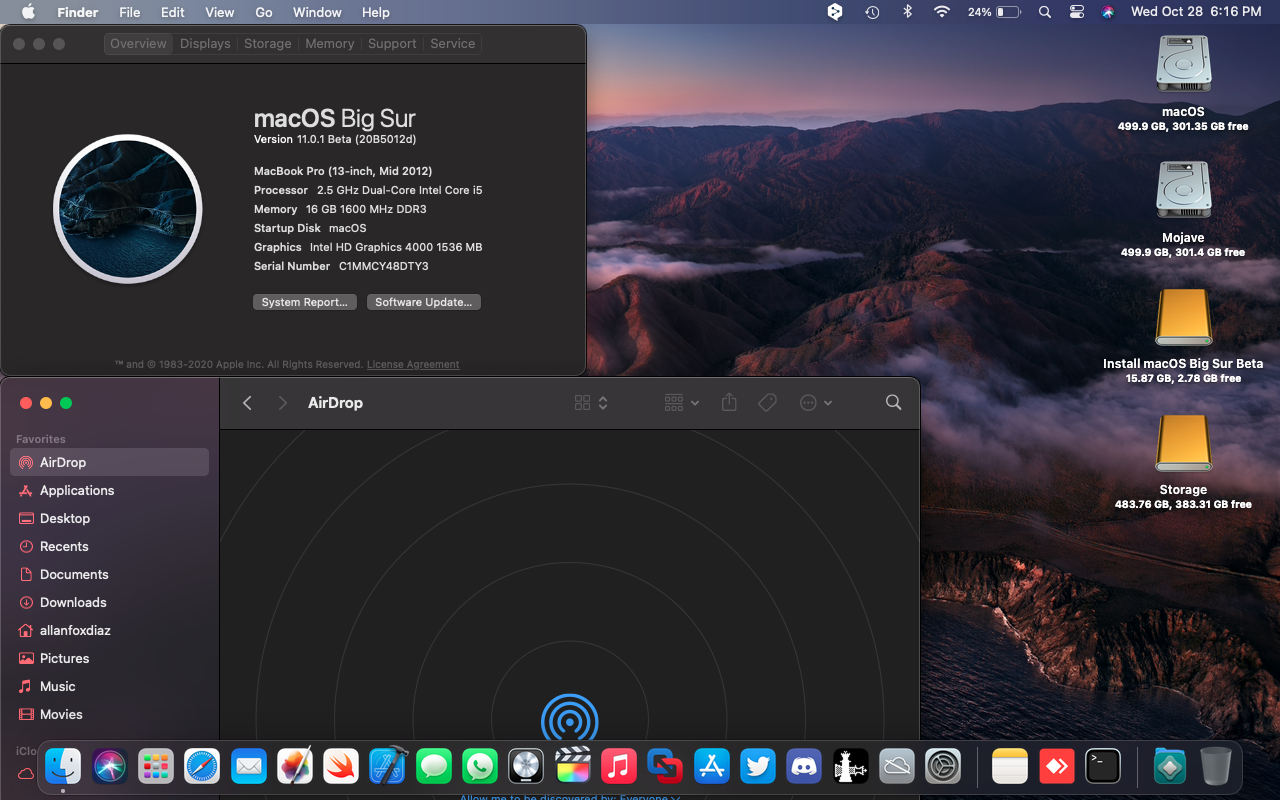Image resolution: width=1280 pixels, height=800 pixels.
Task: Open Twitter from the Dock
Action: (x=758, y=767)
